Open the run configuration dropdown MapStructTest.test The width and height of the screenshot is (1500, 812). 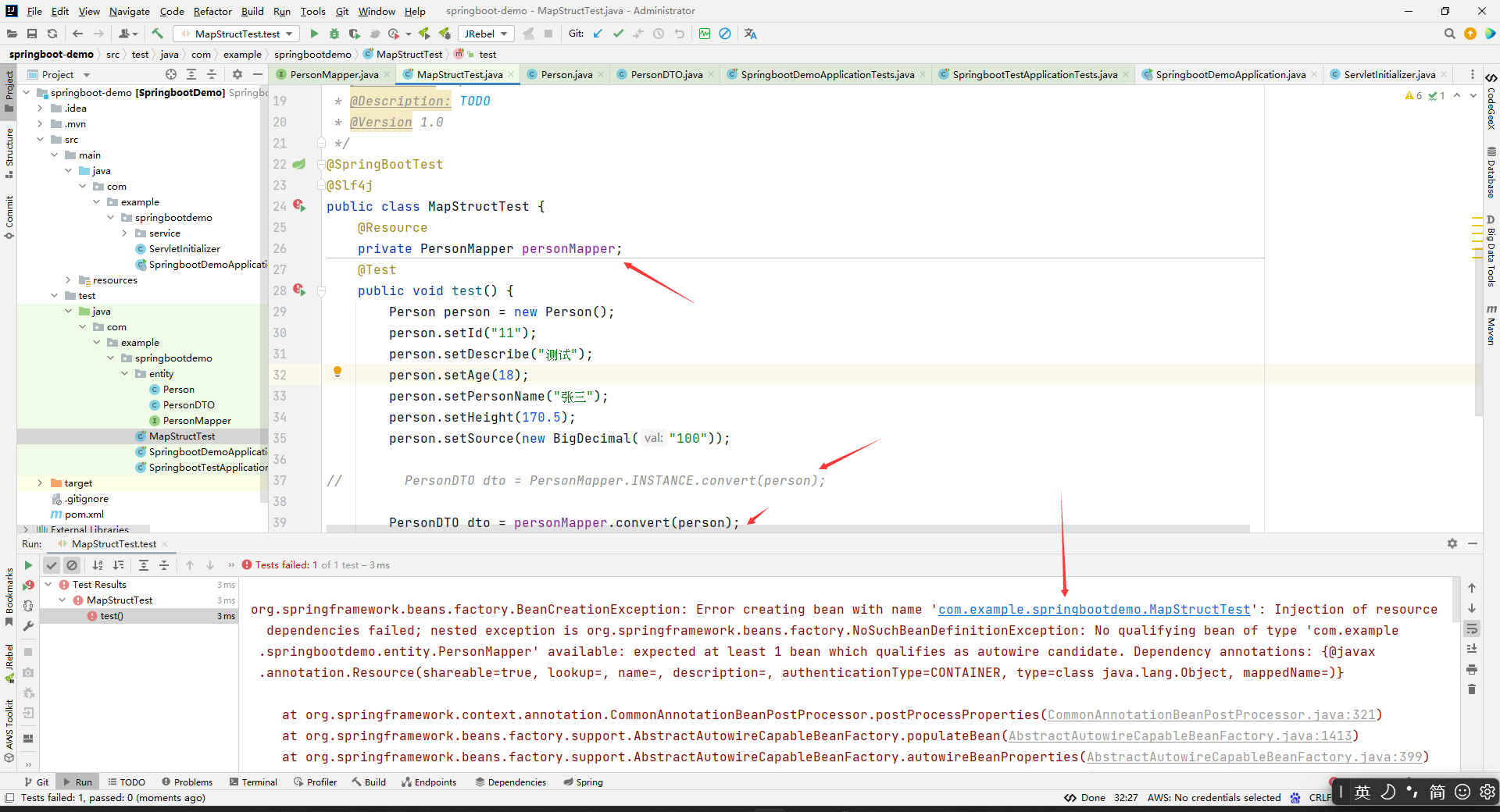coord(235,34)
